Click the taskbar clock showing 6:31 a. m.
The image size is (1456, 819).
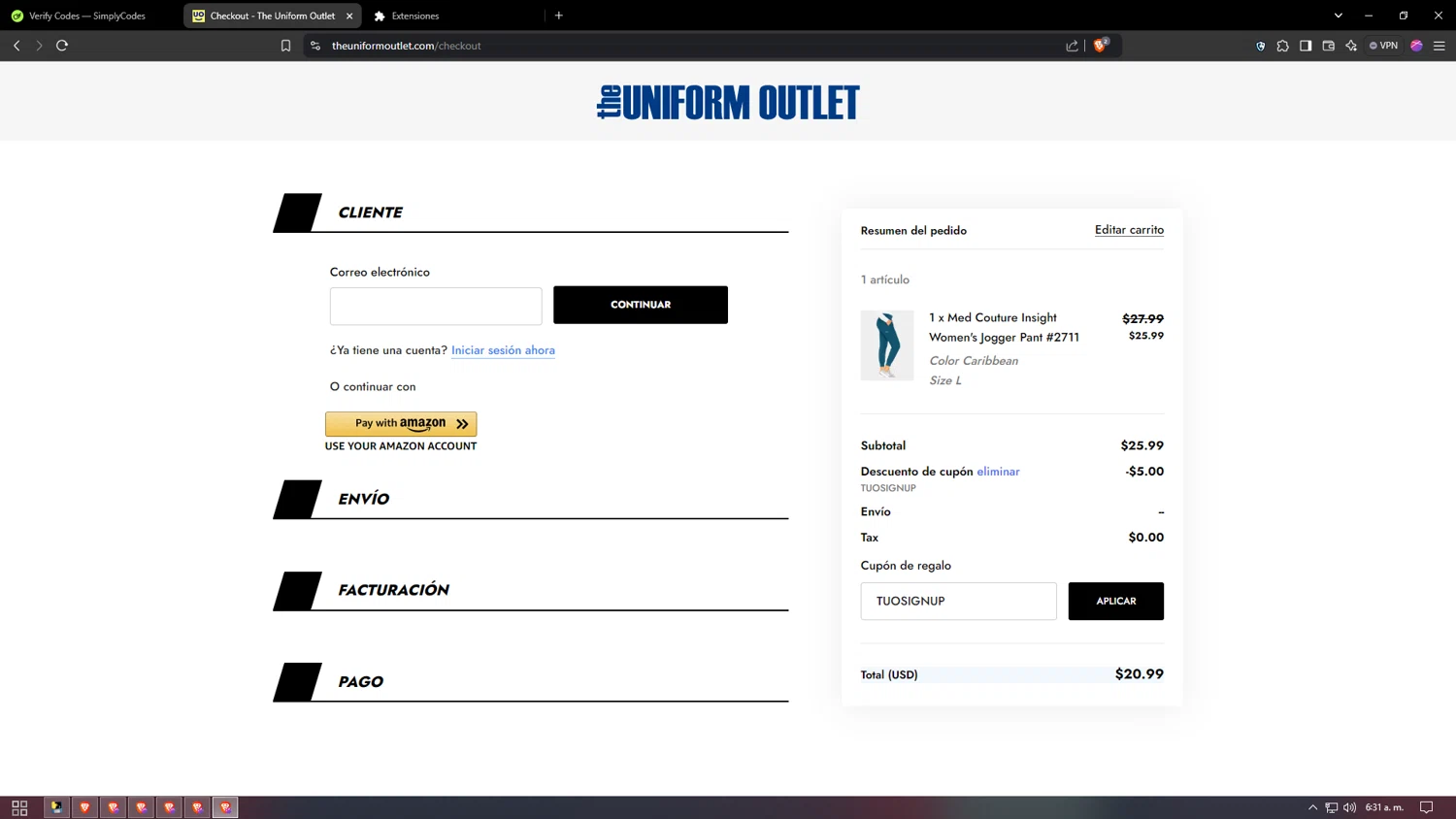click(x=1384, y=807)
